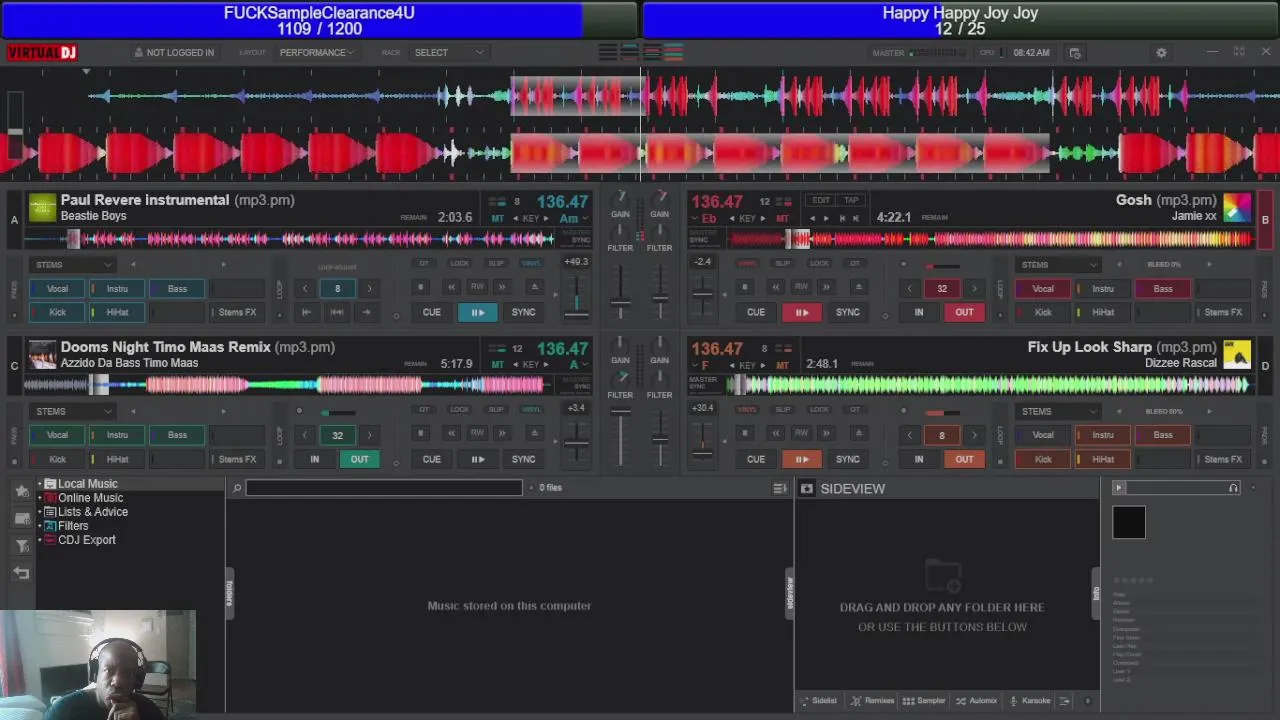The image size is (1280, 720).
Task: Open STEMS dropdown on deck A
Action: pos(72,265)
